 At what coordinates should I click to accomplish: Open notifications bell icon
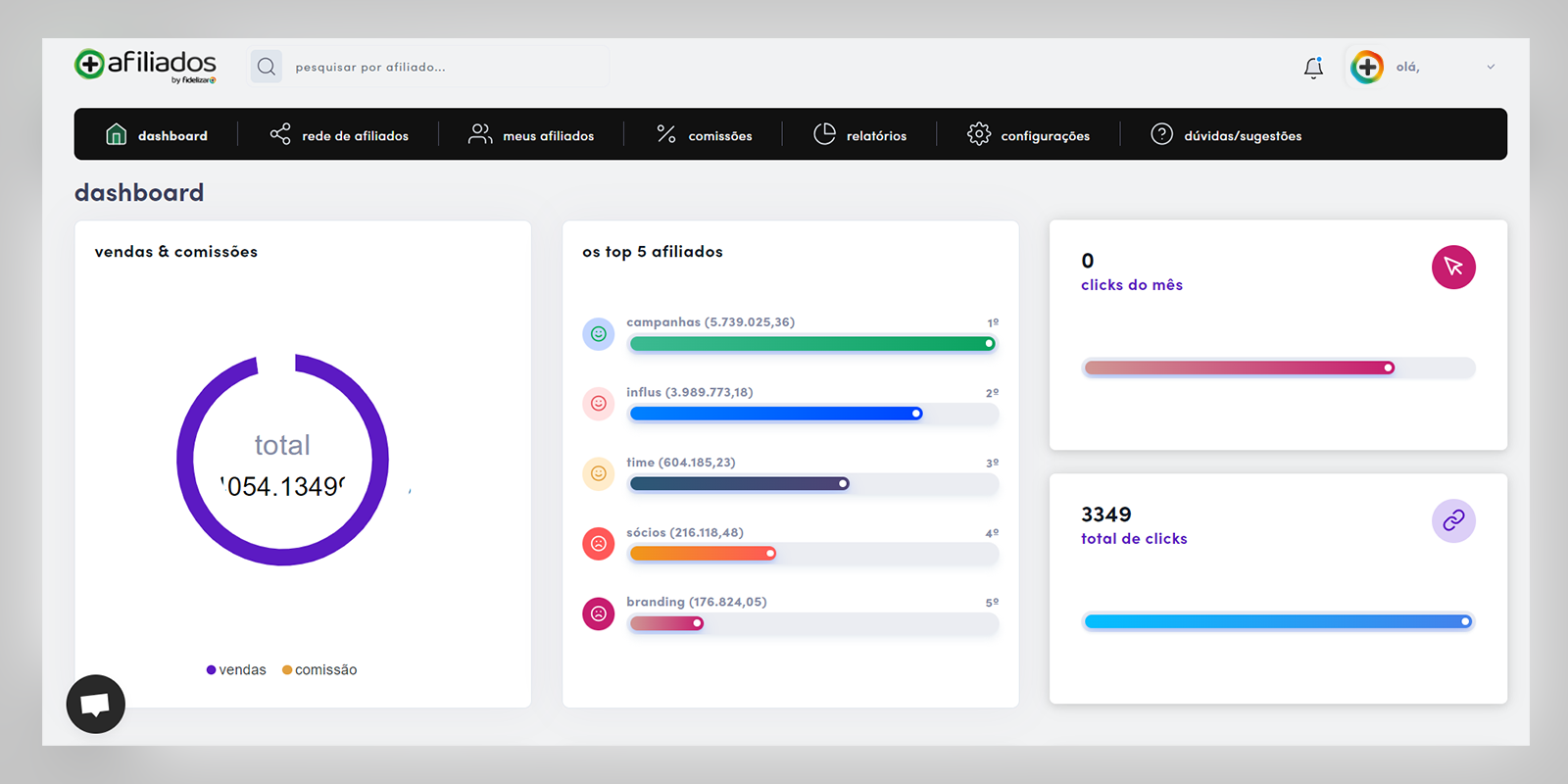tap(1313, 67)
